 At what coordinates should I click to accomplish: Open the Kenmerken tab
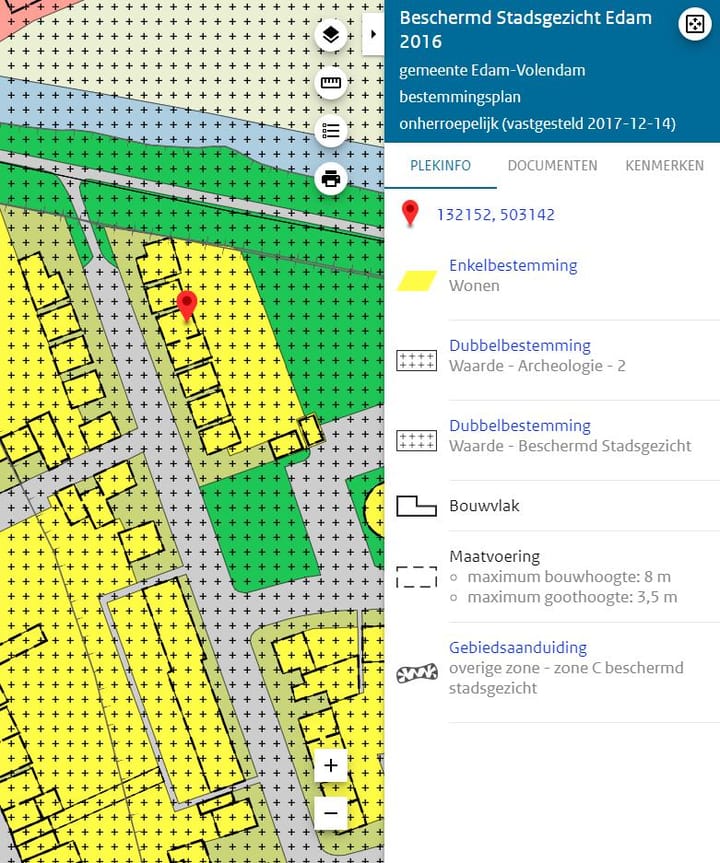[x=664, y=166]
